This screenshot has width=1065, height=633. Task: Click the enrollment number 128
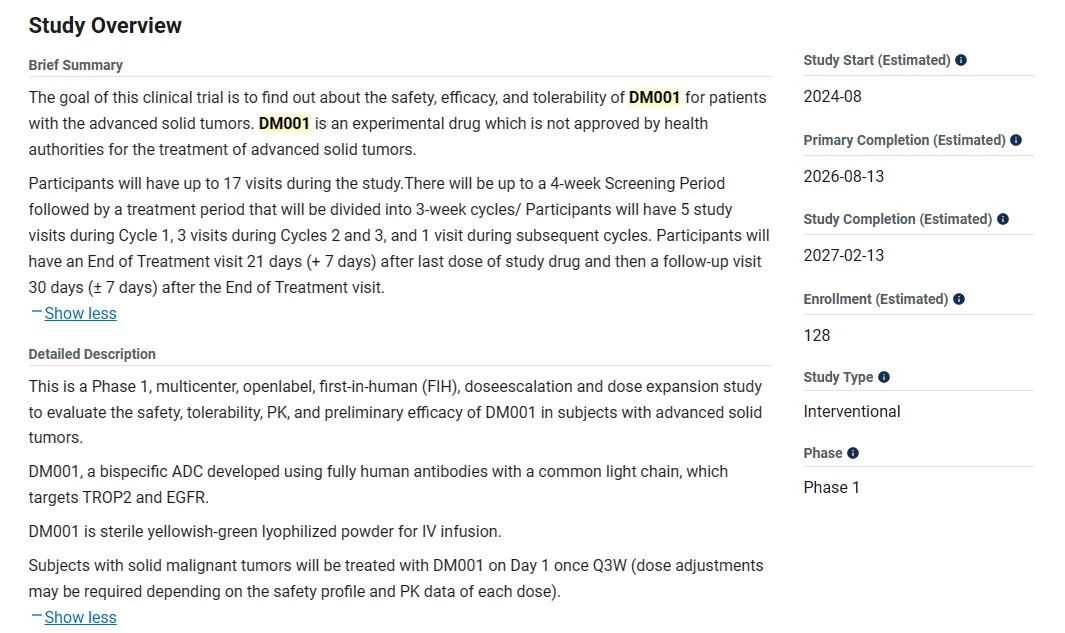(817, 336)
